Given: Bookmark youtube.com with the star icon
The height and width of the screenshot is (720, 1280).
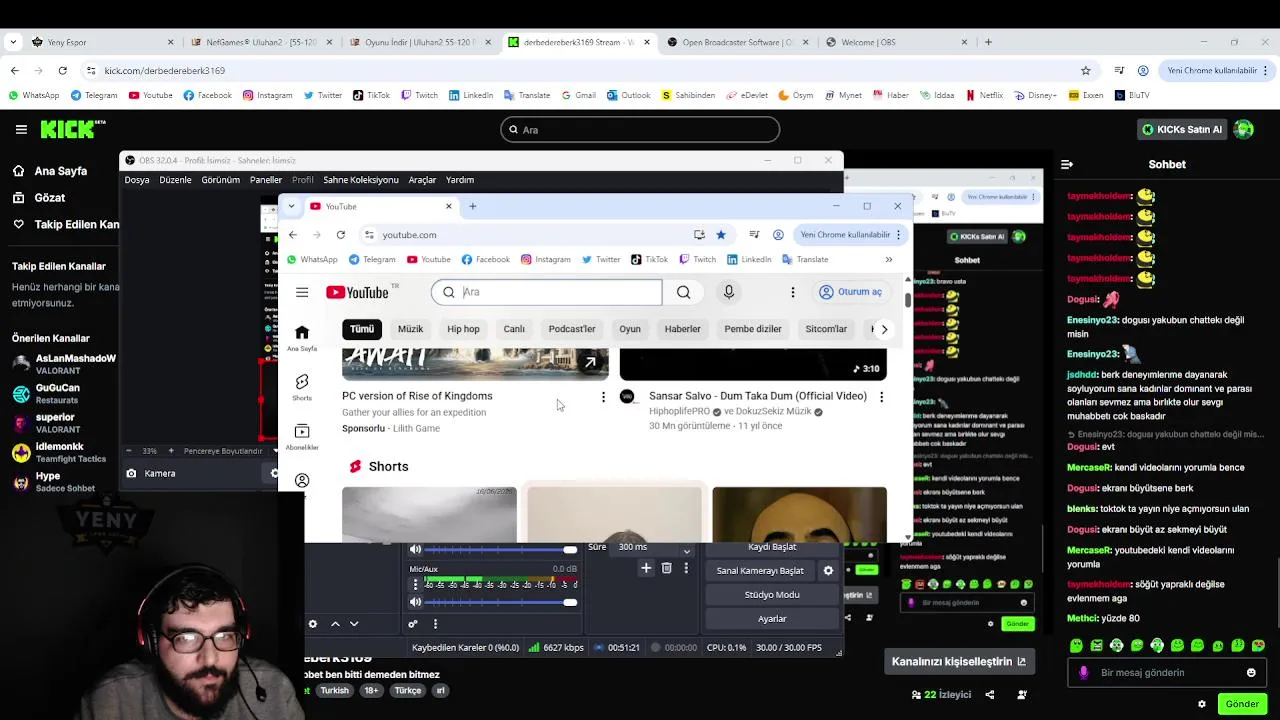Looking at the screenshot, I should click(x=721, y=234).
